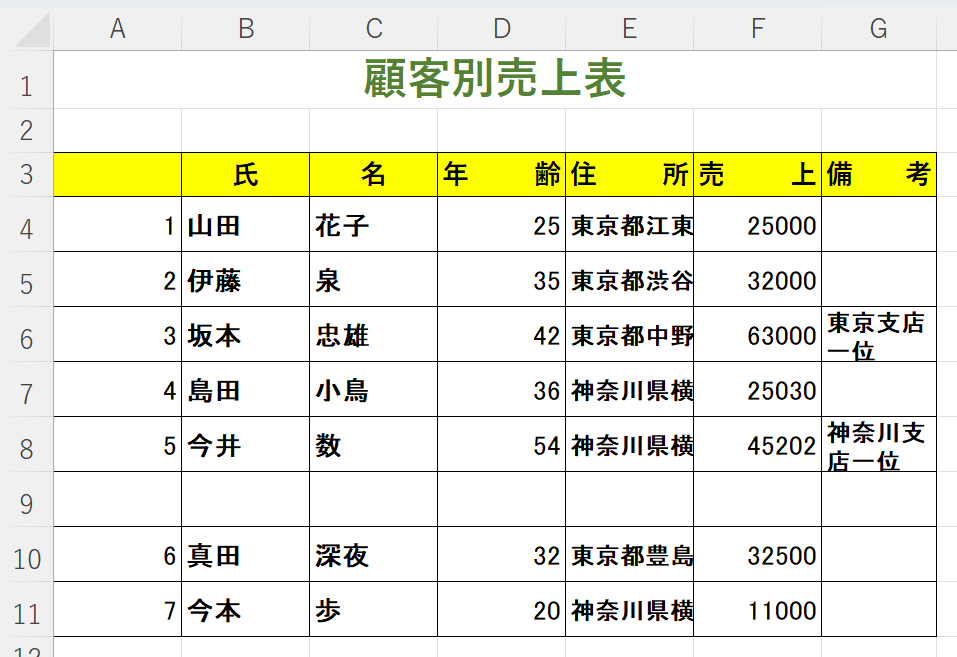This screenshot has width=957, height=657.
Task: Click the cell with name 歩
Action: [373, 610]
